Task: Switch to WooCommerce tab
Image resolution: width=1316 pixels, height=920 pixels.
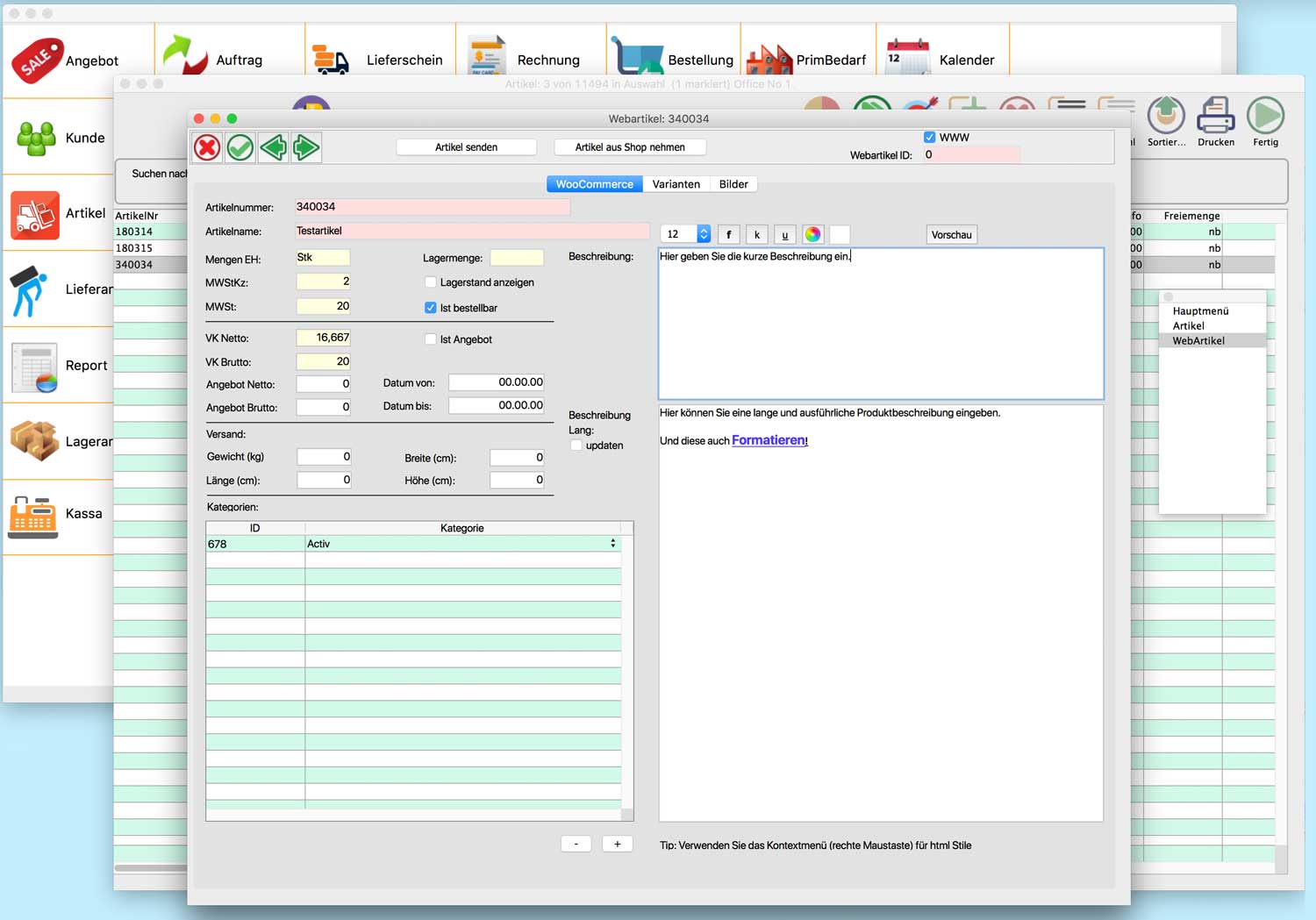Action: (595, 184)
